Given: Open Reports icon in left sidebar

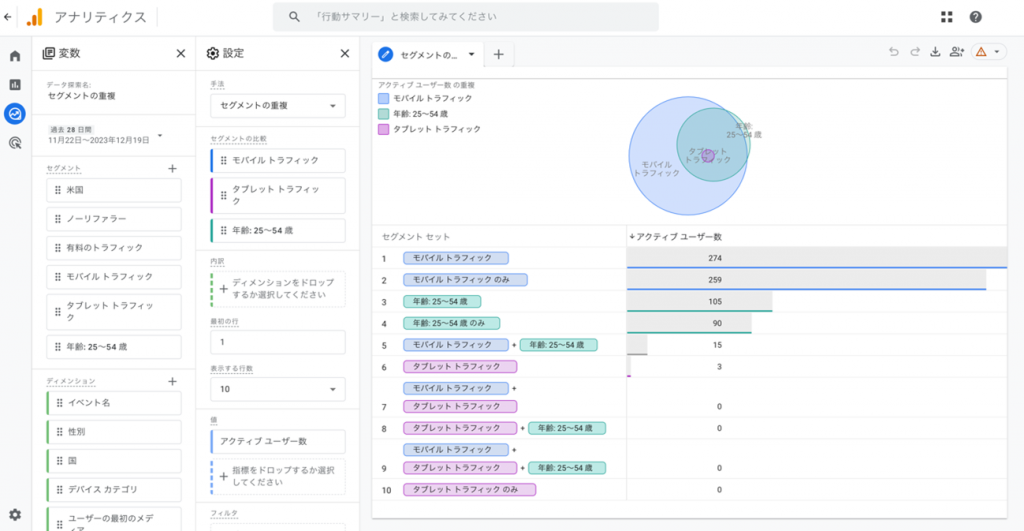Looking at the screenshot, I should coord(15,85).
